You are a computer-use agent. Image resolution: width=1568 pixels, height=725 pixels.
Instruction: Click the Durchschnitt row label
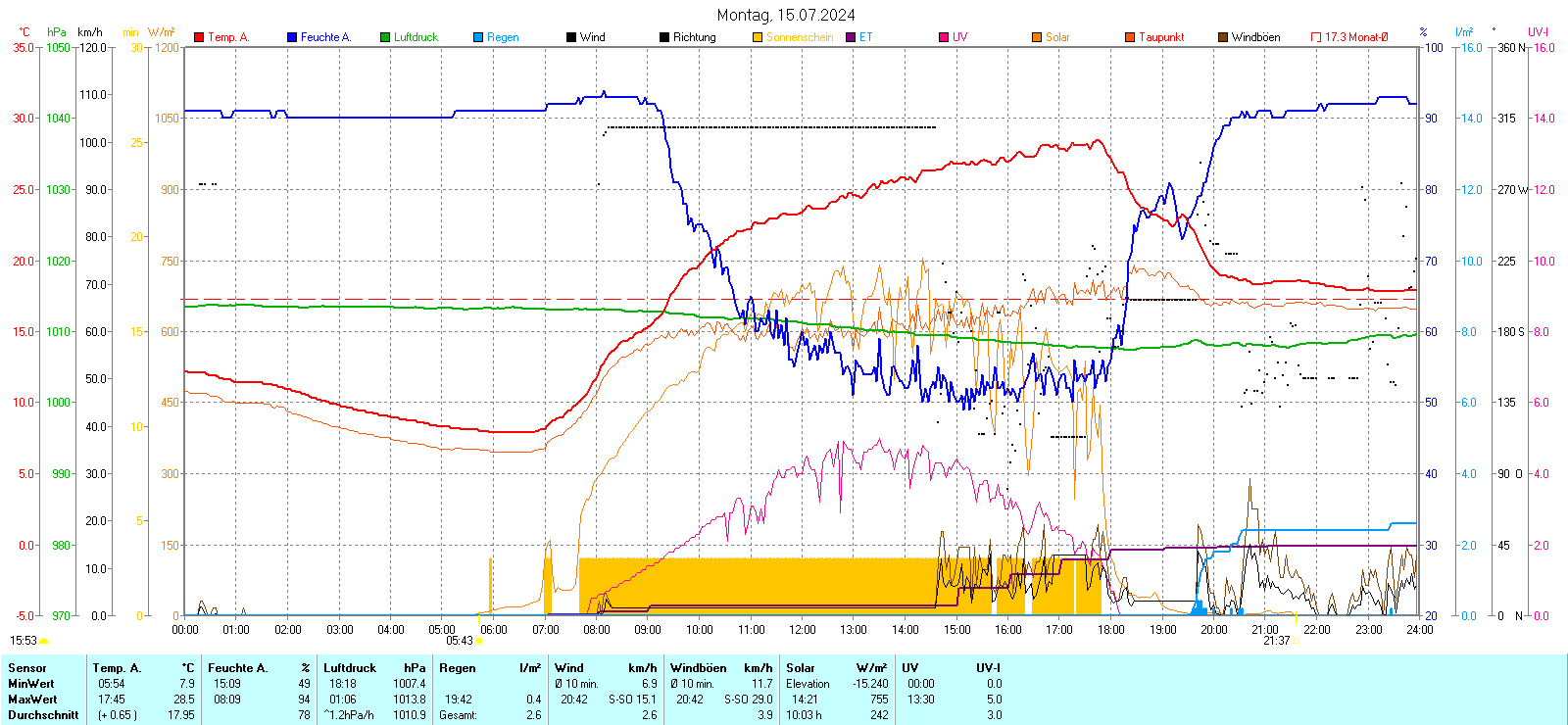point(43,715)
